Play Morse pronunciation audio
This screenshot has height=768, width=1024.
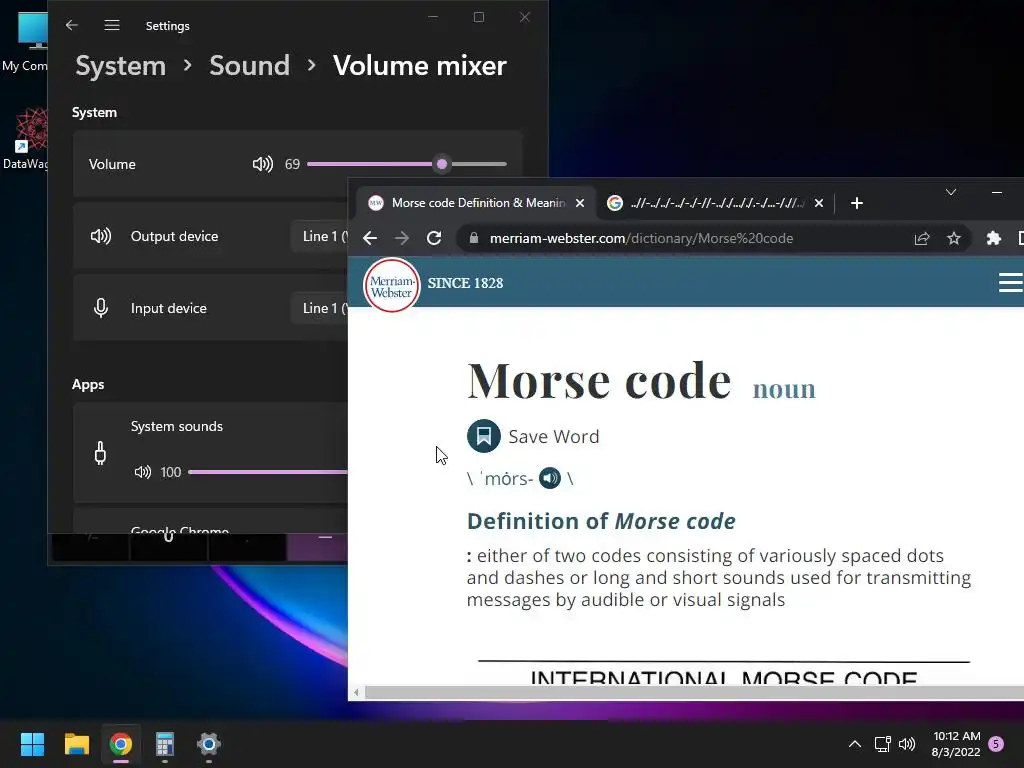coord(550,478)
